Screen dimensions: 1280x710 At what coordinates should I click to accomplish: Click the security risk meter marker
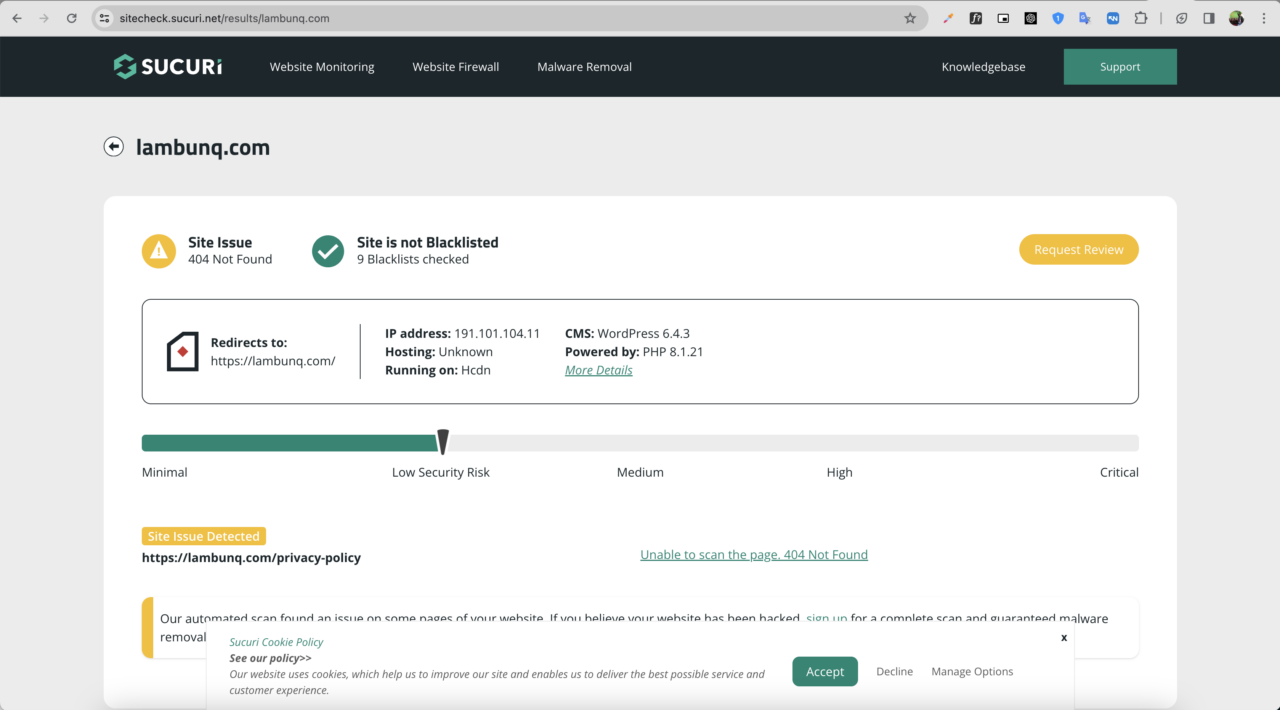coord(443,442)
